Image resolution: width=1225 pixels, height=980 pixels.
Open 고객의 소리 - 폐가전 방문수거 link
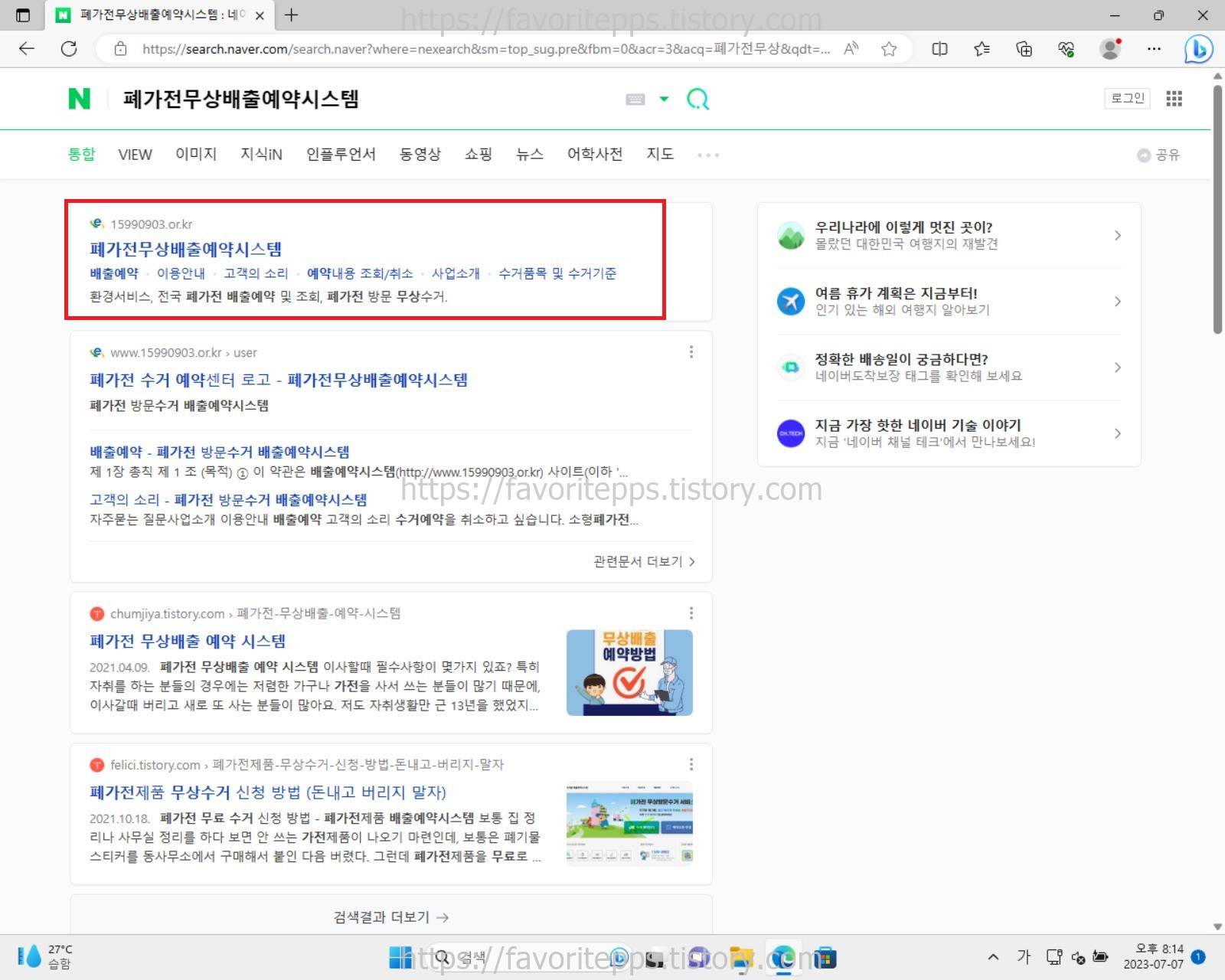[228, 500]
